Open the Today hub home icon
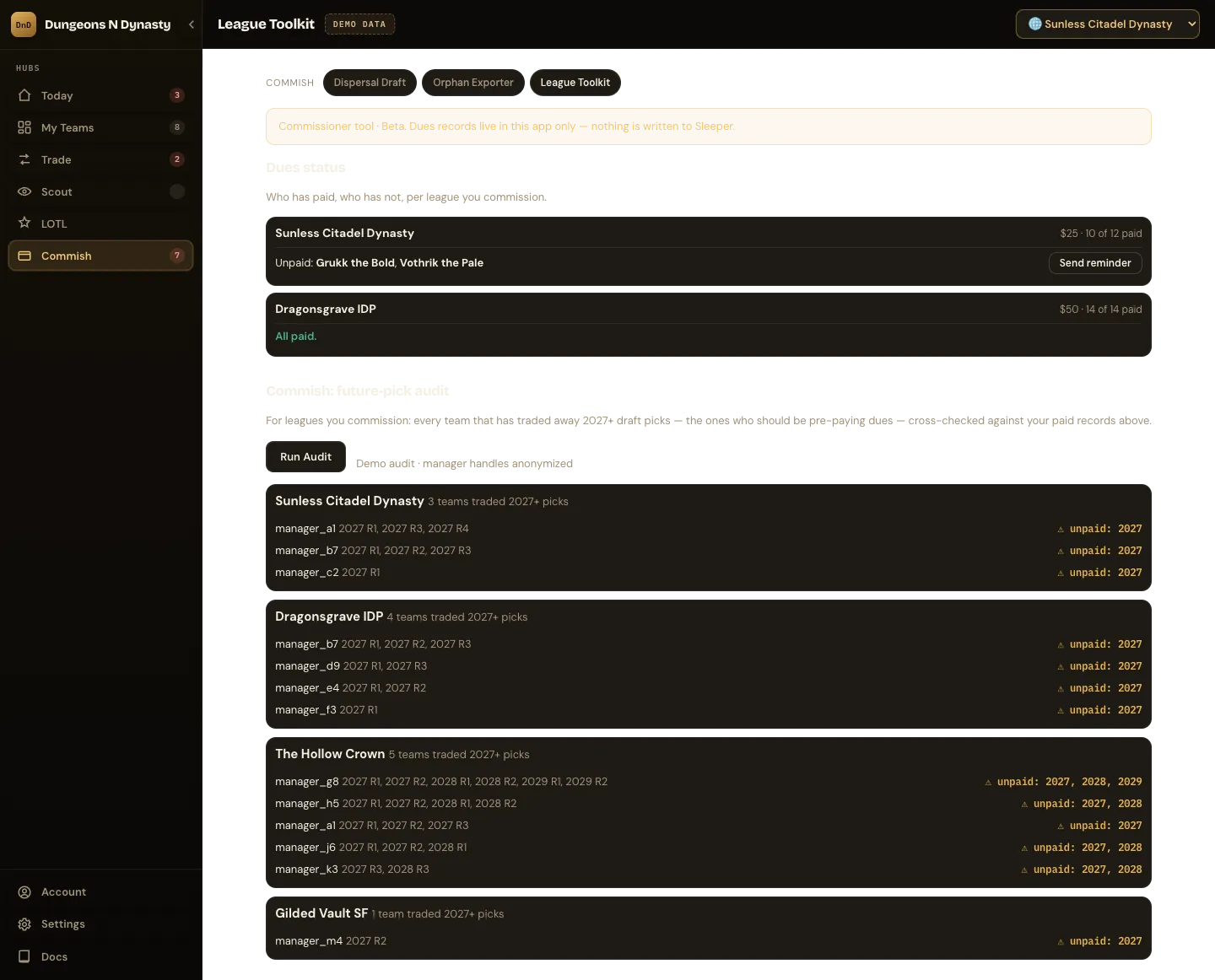Viewport: 1215px width, 980px height. 24,95
